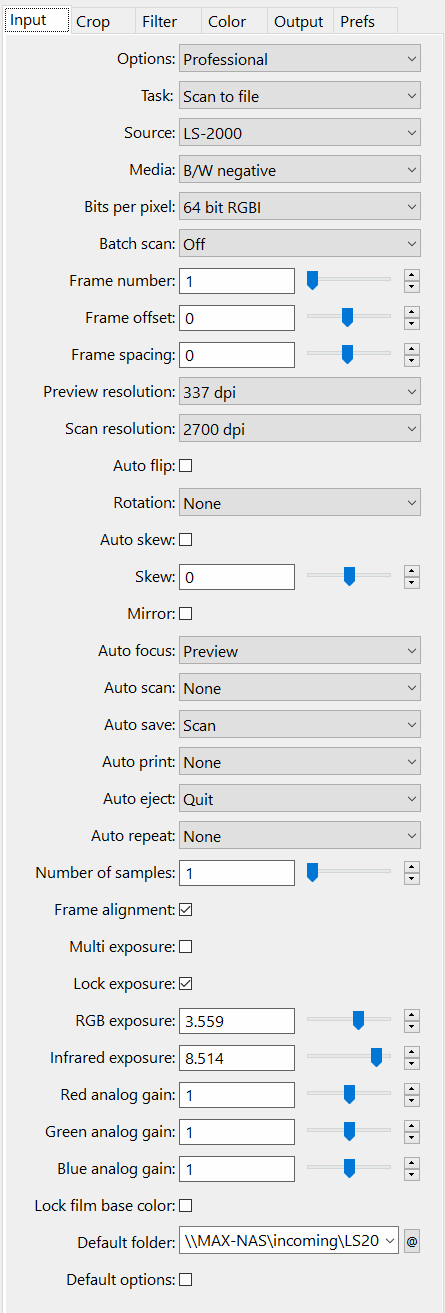The height and width of the screenshot is (1313, 445).
Task: Enable Lock film base color checkbox
Action: click(185, 1206)
